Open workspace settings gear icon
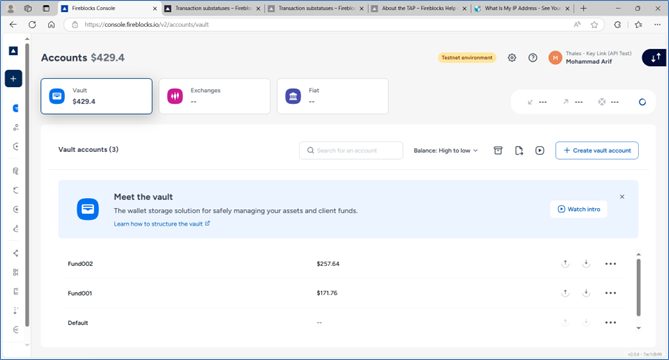The height and width of the screenshot is (360, 669). 512,58
